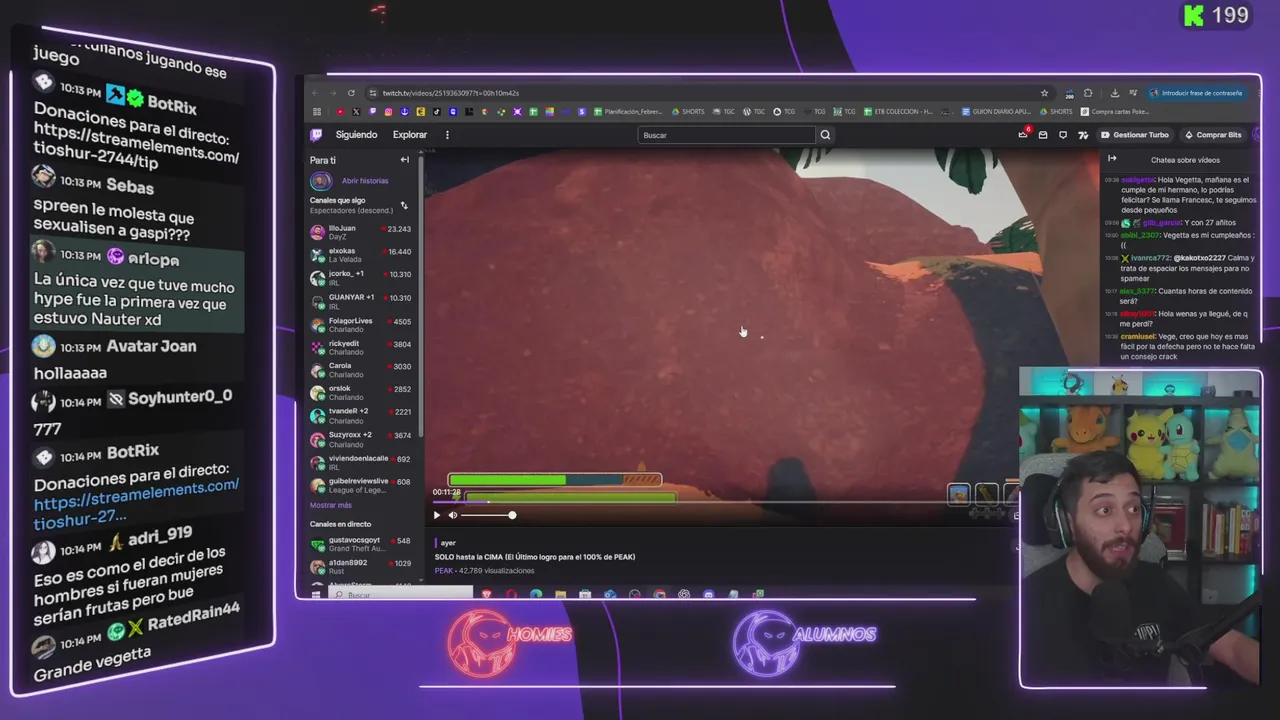The width and height of the screenshot is (1280, 720).
Task: Click the search magnifier button
Action: pos(825,135)
